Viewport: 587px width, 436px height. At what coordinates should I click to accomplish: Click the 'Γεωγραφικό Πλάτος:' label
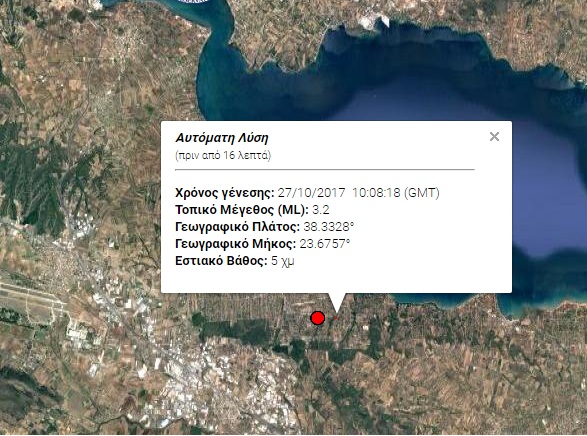pos(237,227)
